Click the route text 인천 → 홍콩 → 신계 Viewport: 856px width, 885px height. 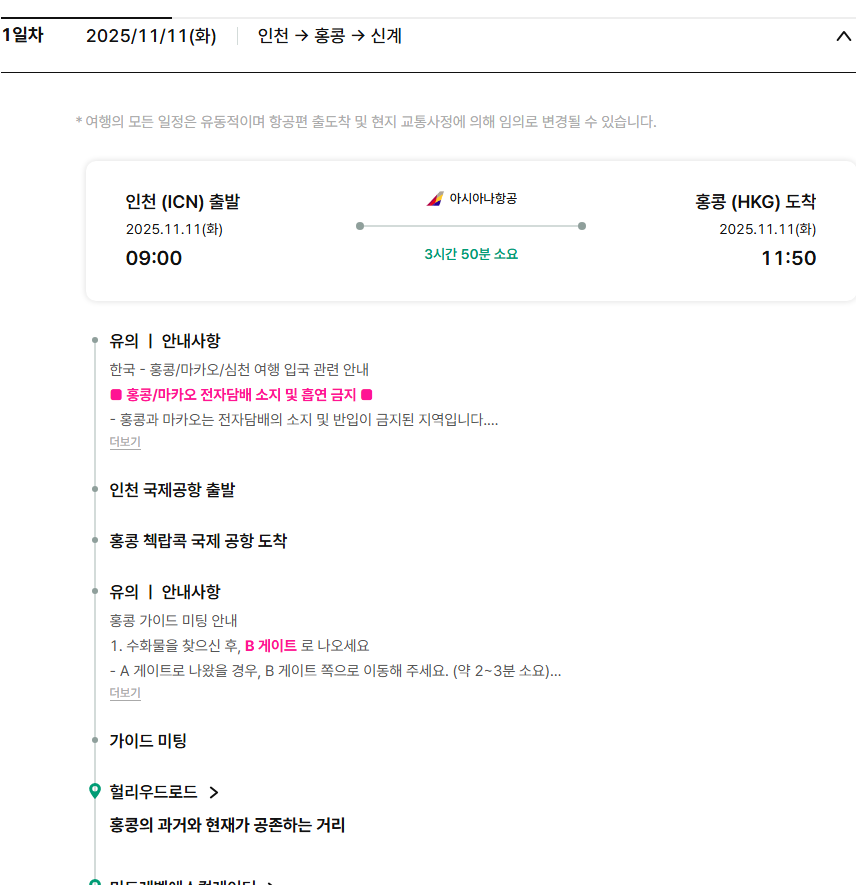coord(330,37)
